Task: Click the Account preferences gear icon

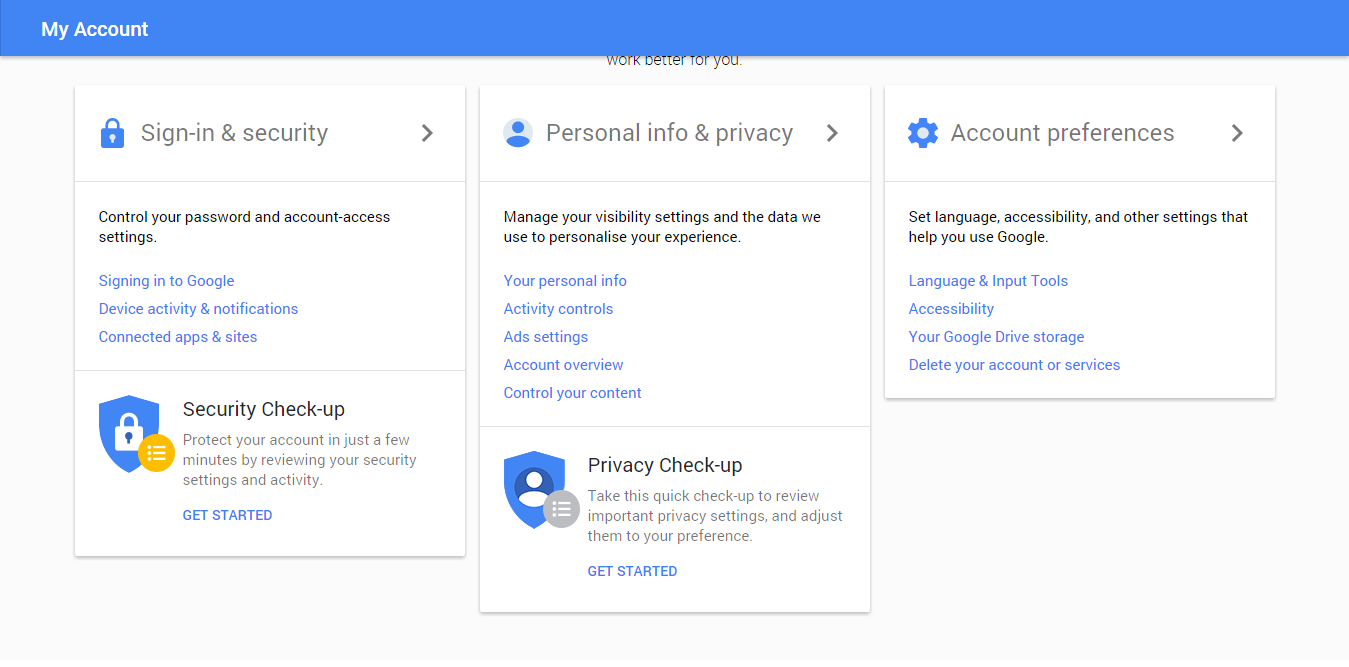Action: tap(922, 133)
